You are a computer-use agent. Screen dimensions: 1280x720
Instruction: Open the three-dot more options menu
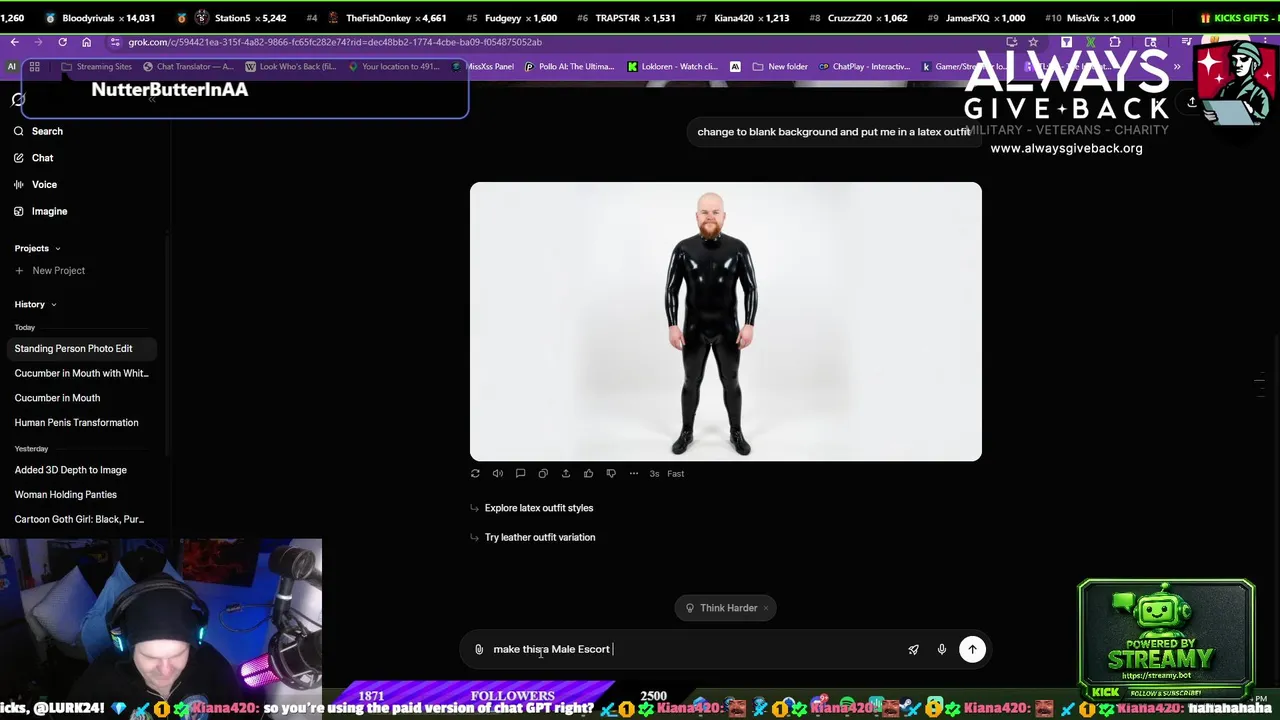point(634,474)
